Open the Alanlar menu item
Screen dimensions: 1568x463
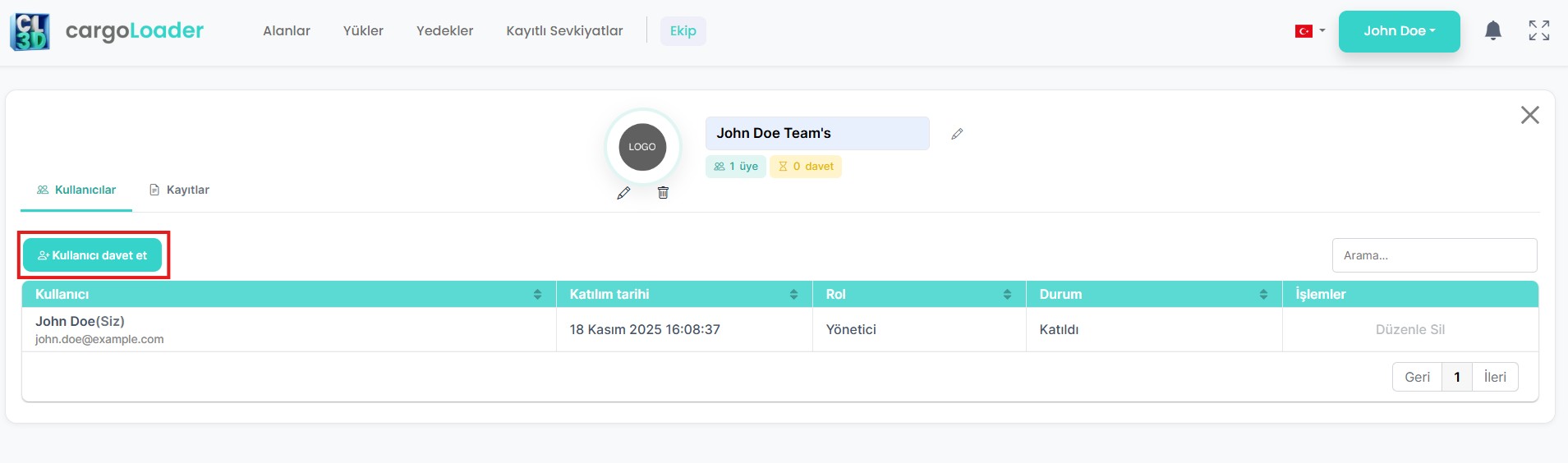tap(287, 31)
